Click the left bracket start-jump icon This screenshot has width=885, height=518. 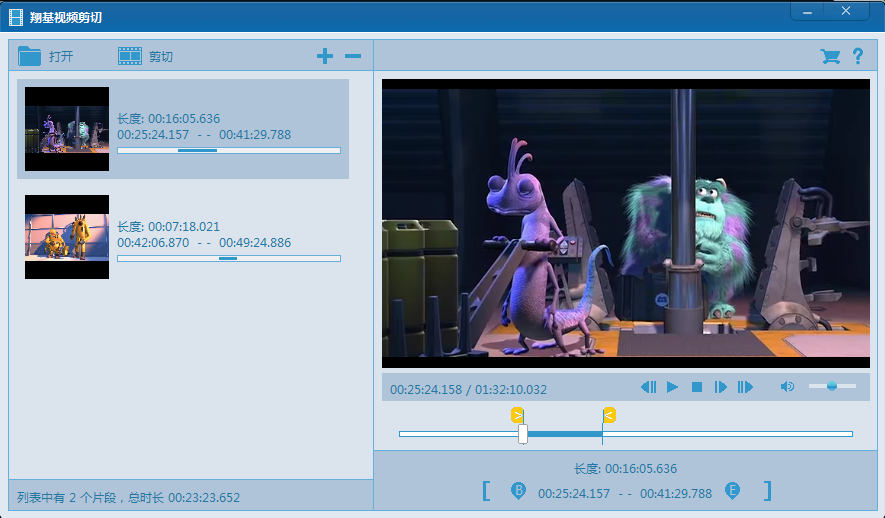[486, 491]
